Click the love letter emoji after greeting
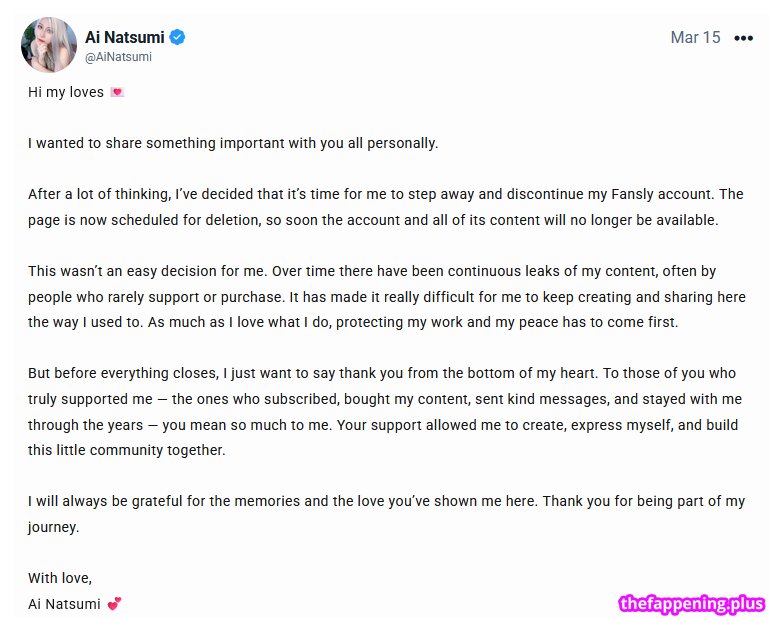Viewport: 769px width, 618px height. tap(117, 92)
